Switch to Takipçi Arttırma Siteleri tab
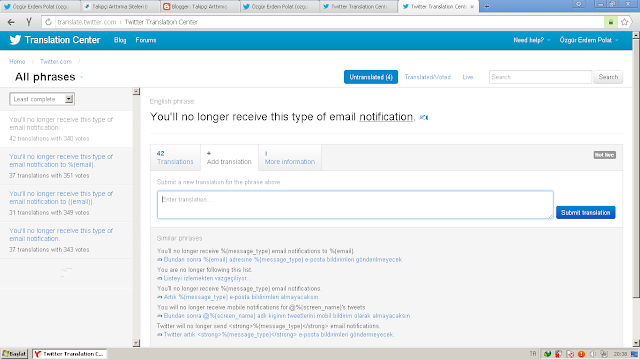Image resolution: width=640 pixels, height=360 pixels. 120,7
